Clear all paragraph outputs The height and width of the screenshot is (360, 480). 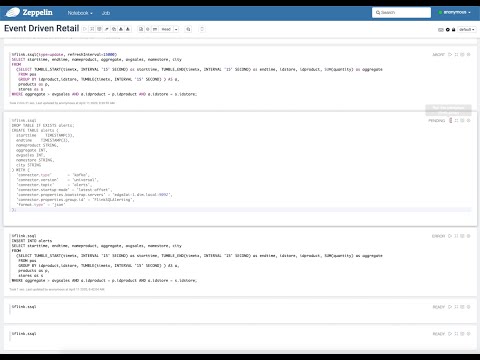pyautogui.click(x=107, y=29)
